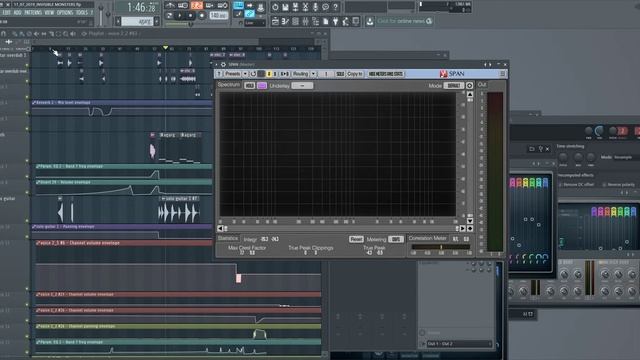Toggle SPAN SOLO button
The height and width of the screenshot is (360, 640).
tap(340, 74)
